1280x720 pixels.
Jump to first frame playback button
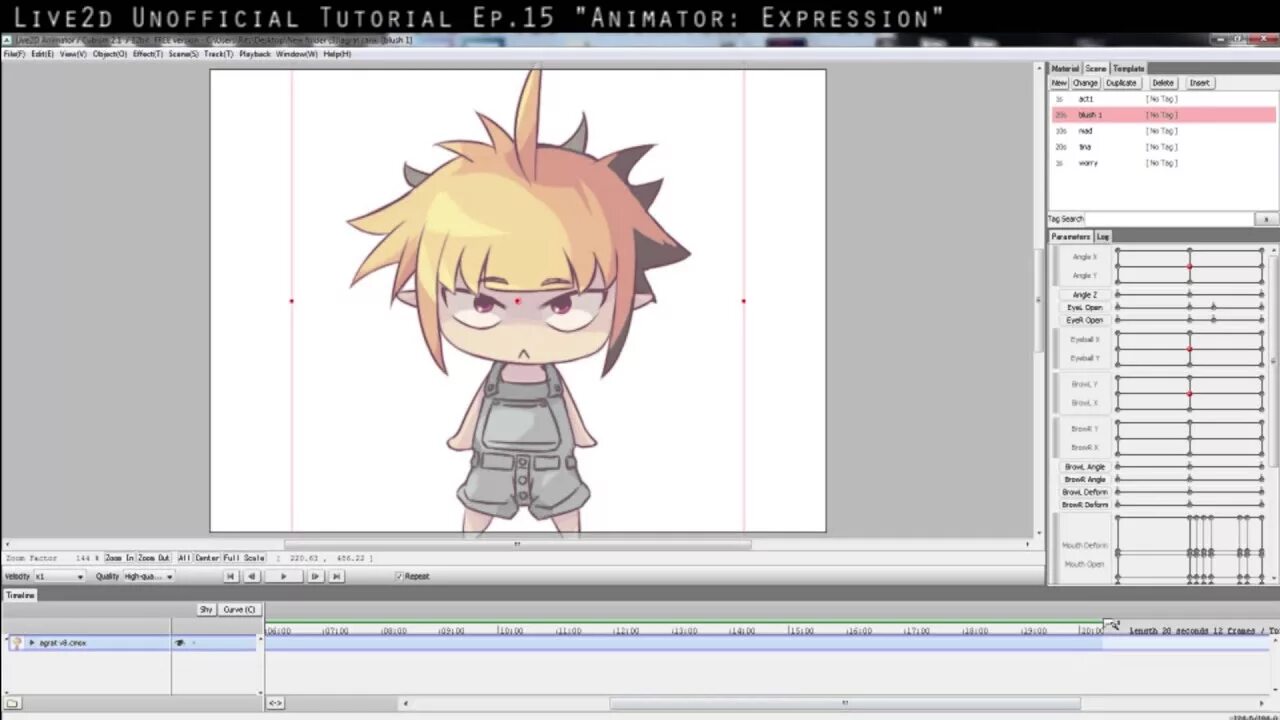pyautogui.click(x=230, y=576)
